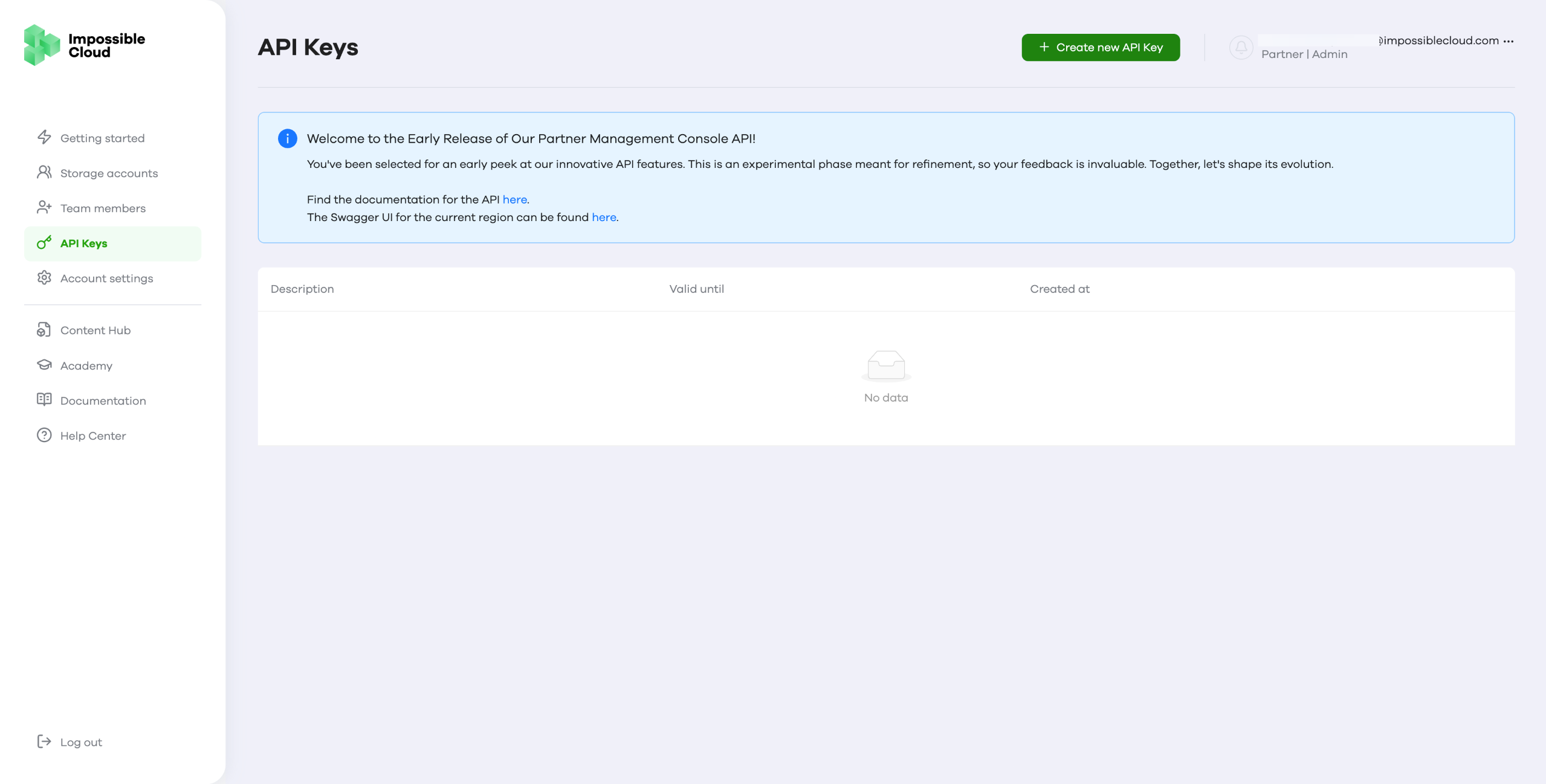Click the Account settings gear icon

click(x=44, y=278)
